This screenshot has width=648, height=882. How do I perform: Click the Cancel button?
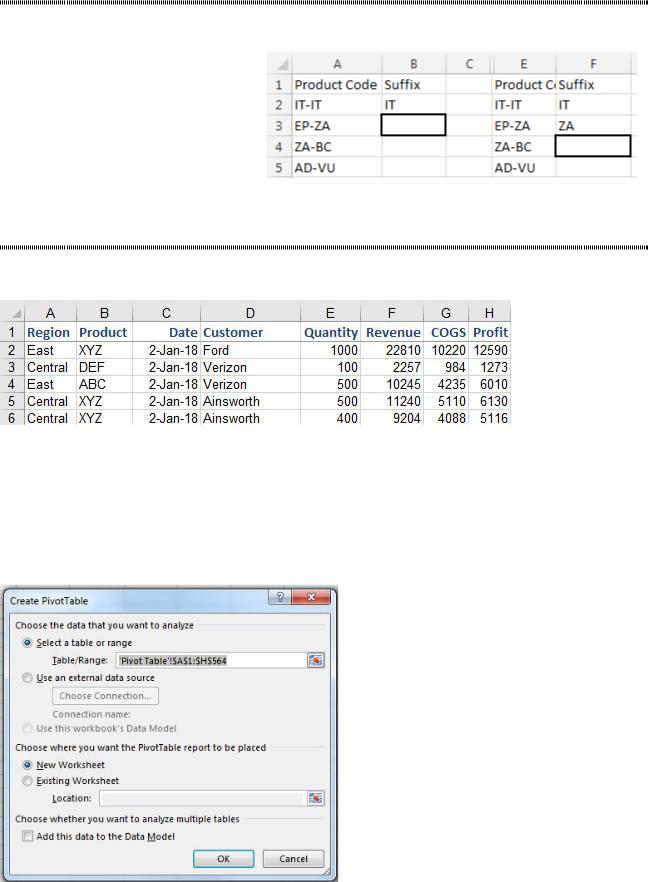coord(294,859)
